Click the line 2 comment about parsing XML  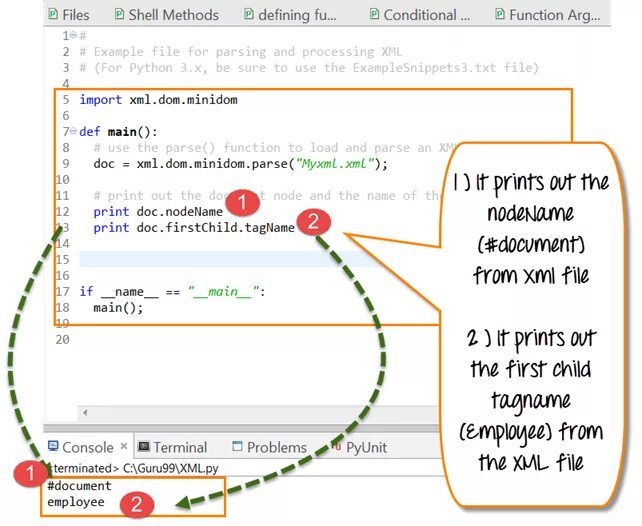(x=241, y=52)
